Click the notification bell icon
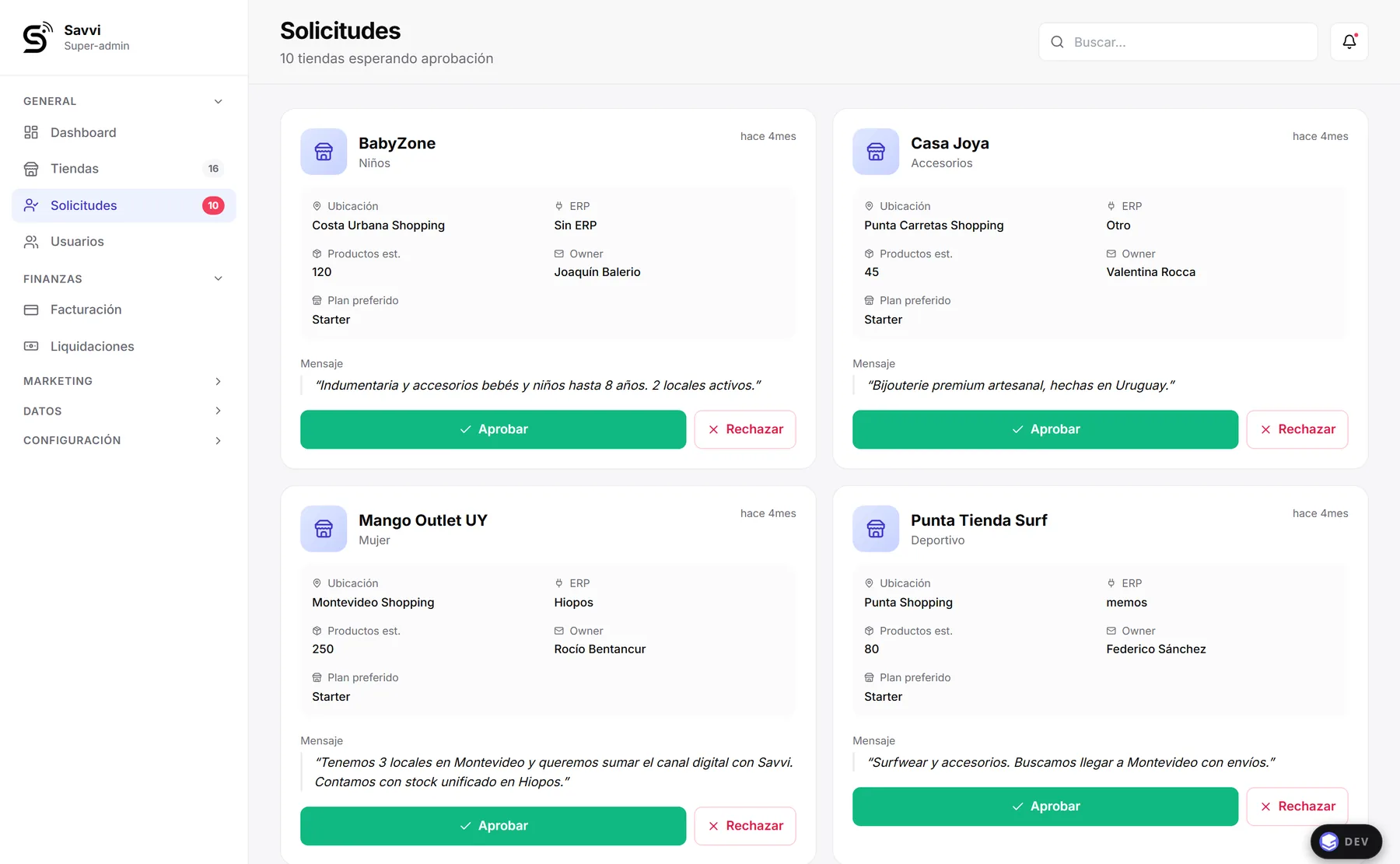1400x864 pixels. [1349, 42]
